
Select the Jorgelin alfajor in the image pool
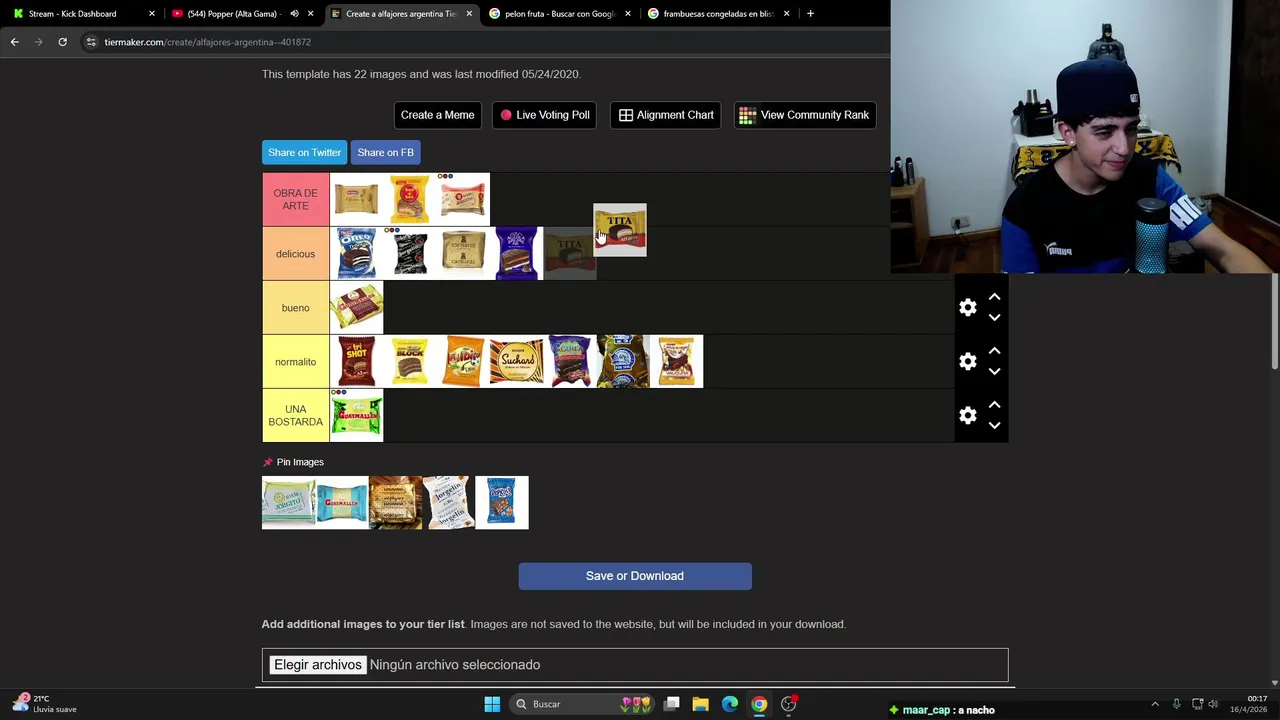click(x=448, y=503)
